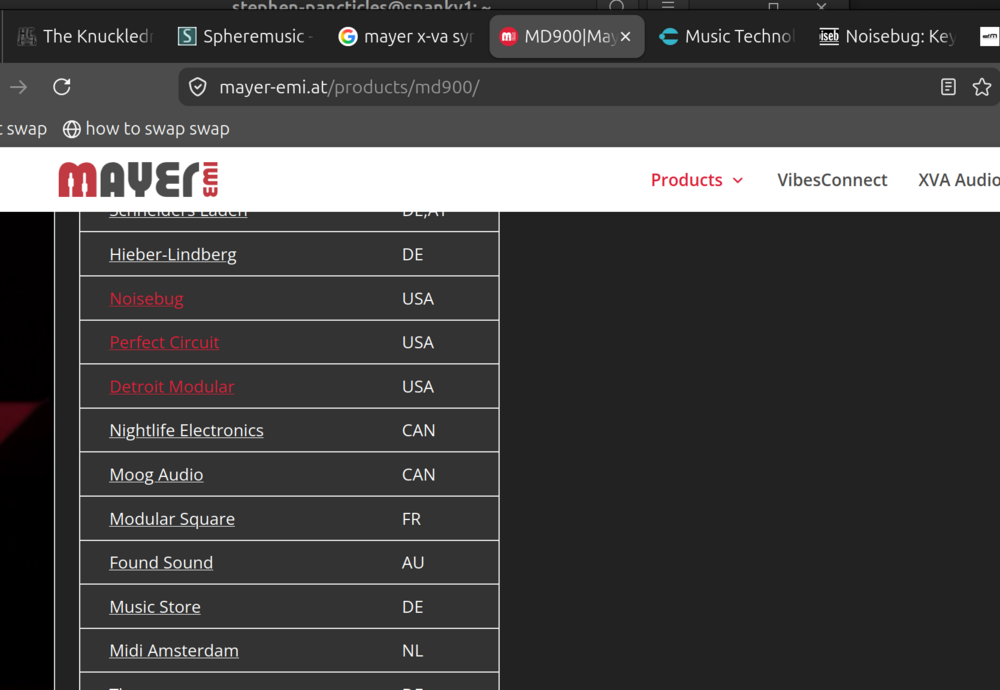Expand the Products dropdown menu

697,180
